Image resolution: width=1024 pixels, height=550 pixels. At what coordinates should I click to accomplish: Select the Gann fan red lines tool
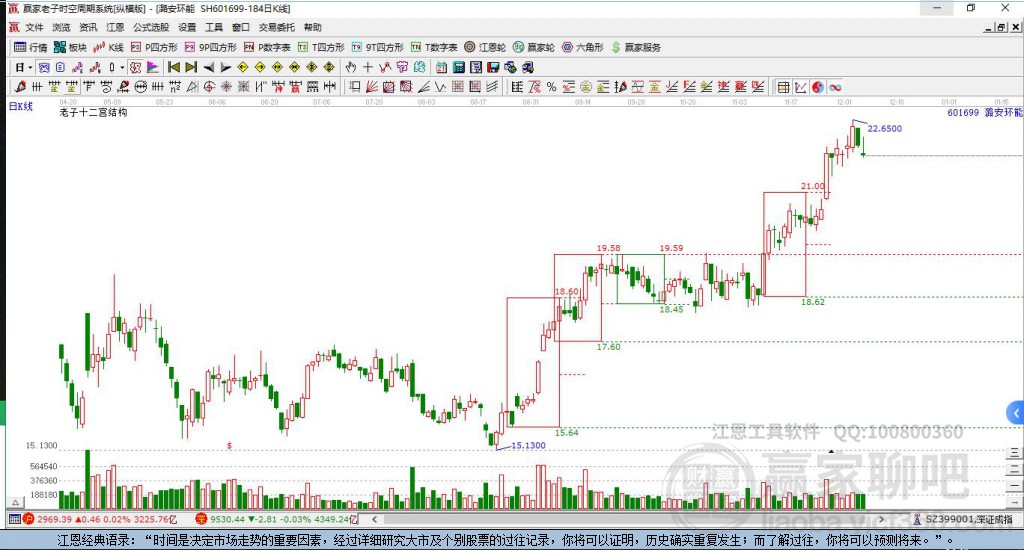pyautogui.click(x=372, y=87)
